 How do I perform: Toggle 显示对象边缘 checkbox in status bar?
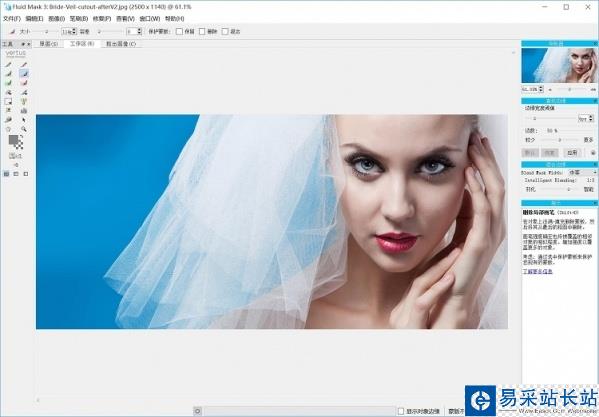(401, 411)
